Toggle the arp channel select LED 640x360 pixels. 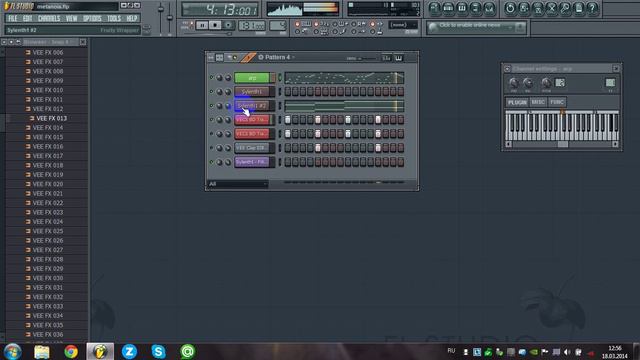[x=280, y=78]
